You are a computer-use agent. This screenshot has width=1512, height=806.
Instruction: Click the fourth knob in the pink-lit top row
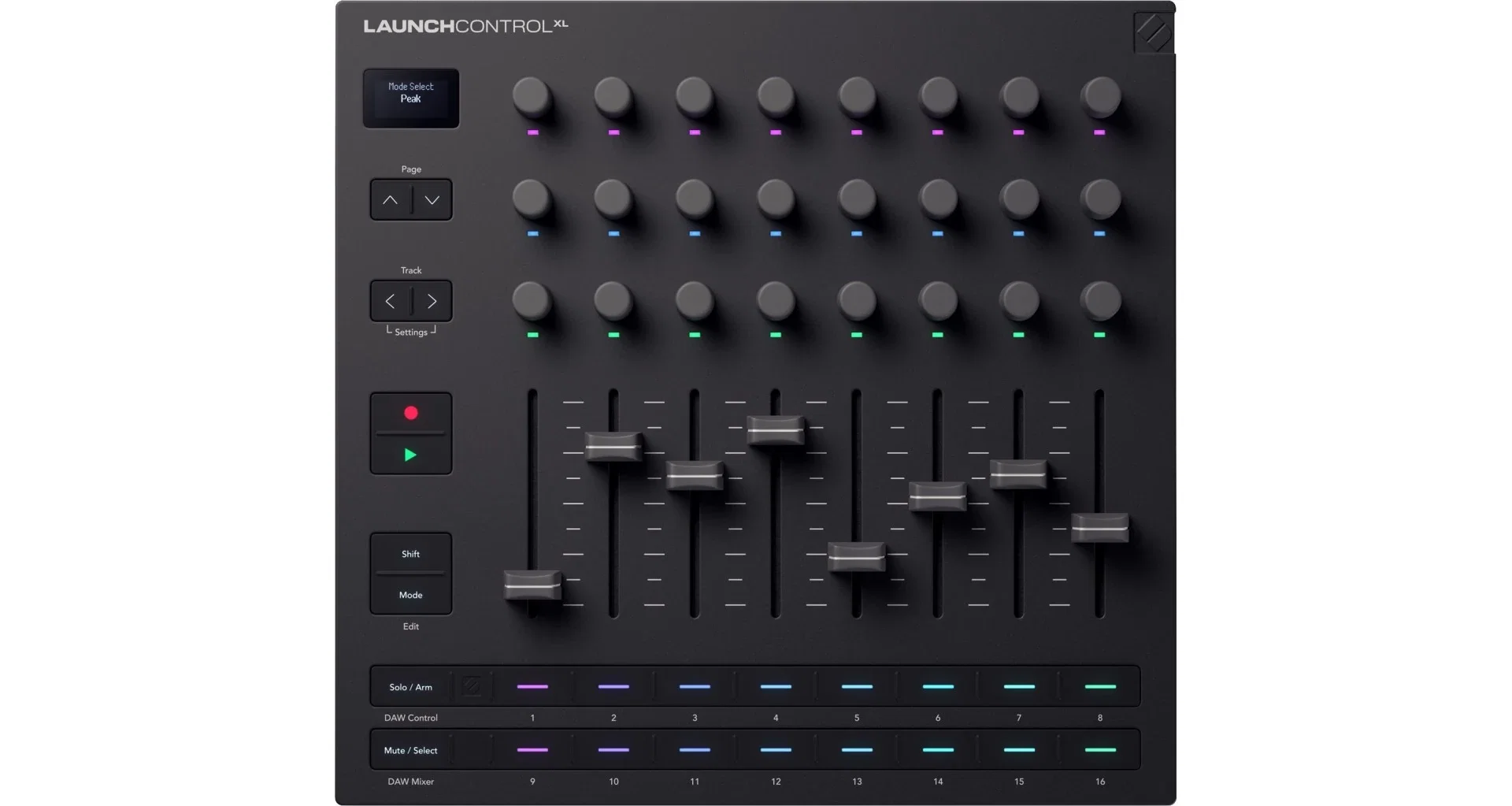coord(776,96)
